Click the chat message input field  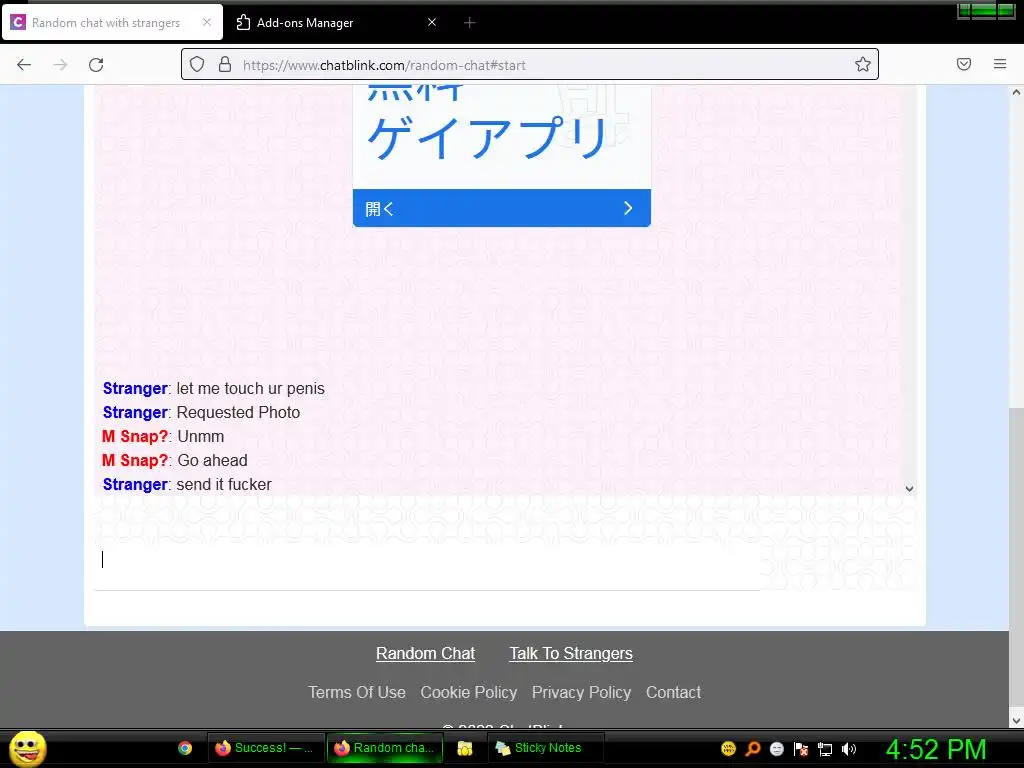(427, 560)
